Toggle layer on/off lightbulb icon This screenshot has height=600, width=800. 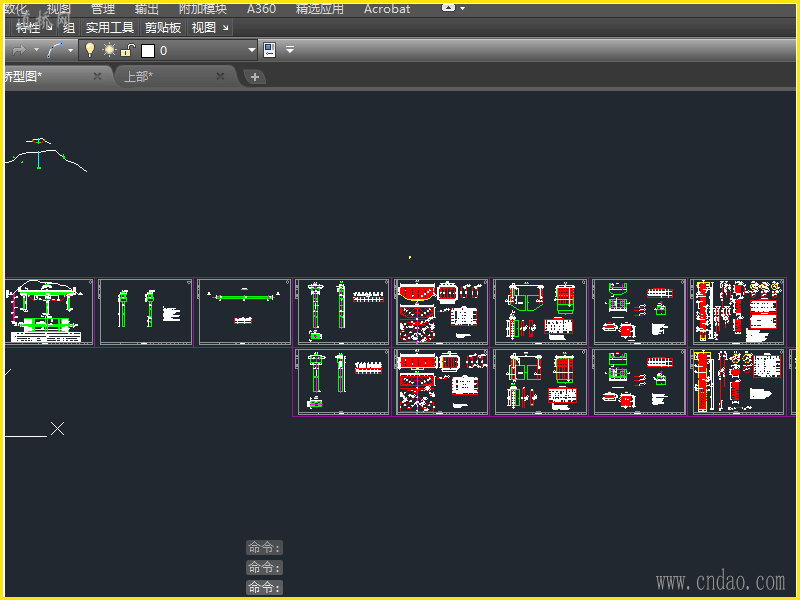click(90, 49)
